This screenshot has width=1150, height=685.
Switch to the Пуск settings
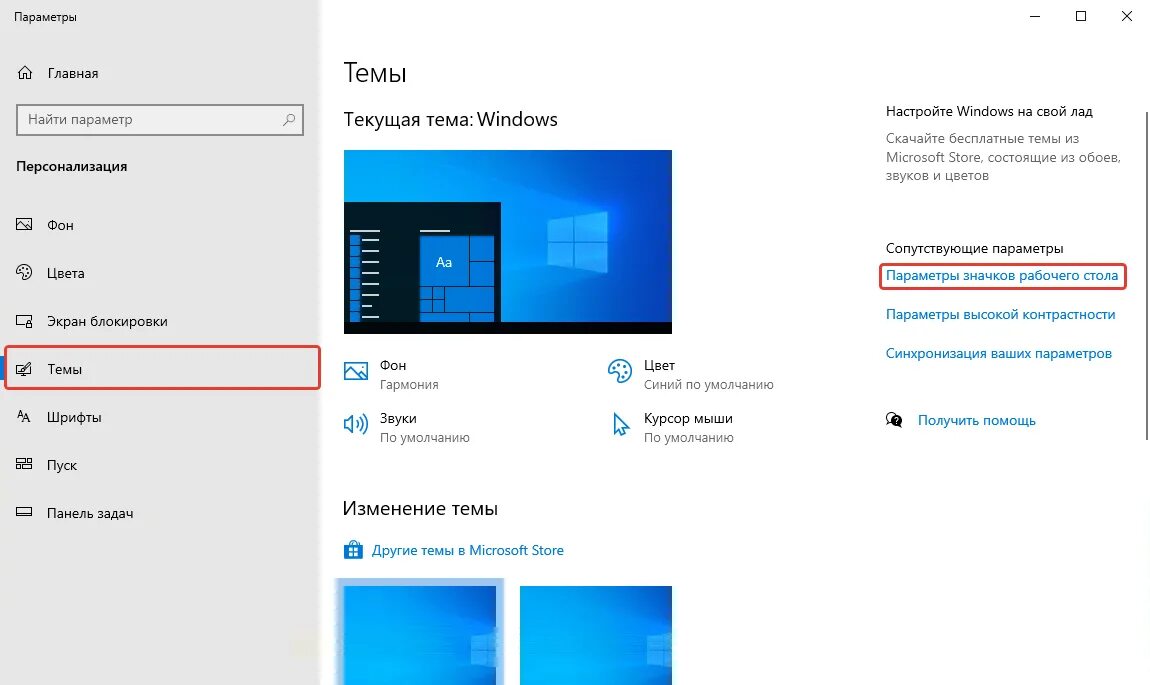62,465
